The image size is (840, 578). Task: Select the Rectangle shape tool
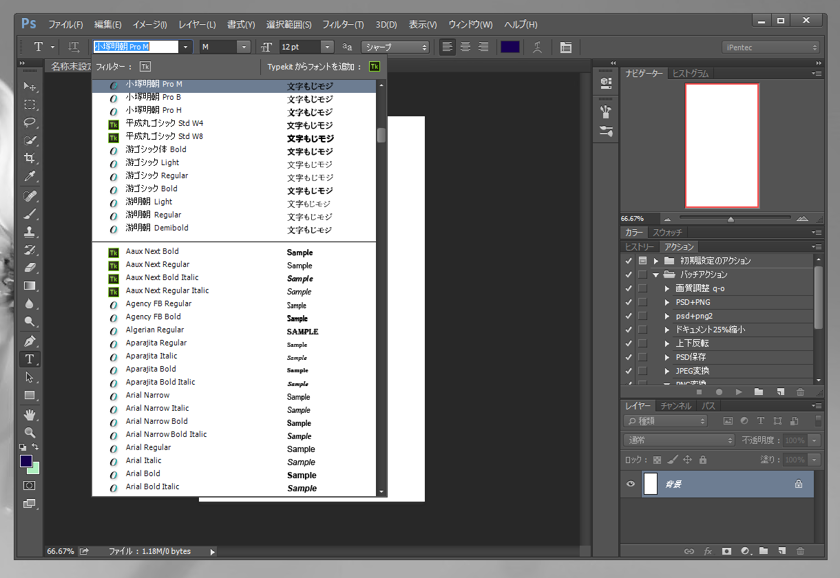(x=29, y=395)
